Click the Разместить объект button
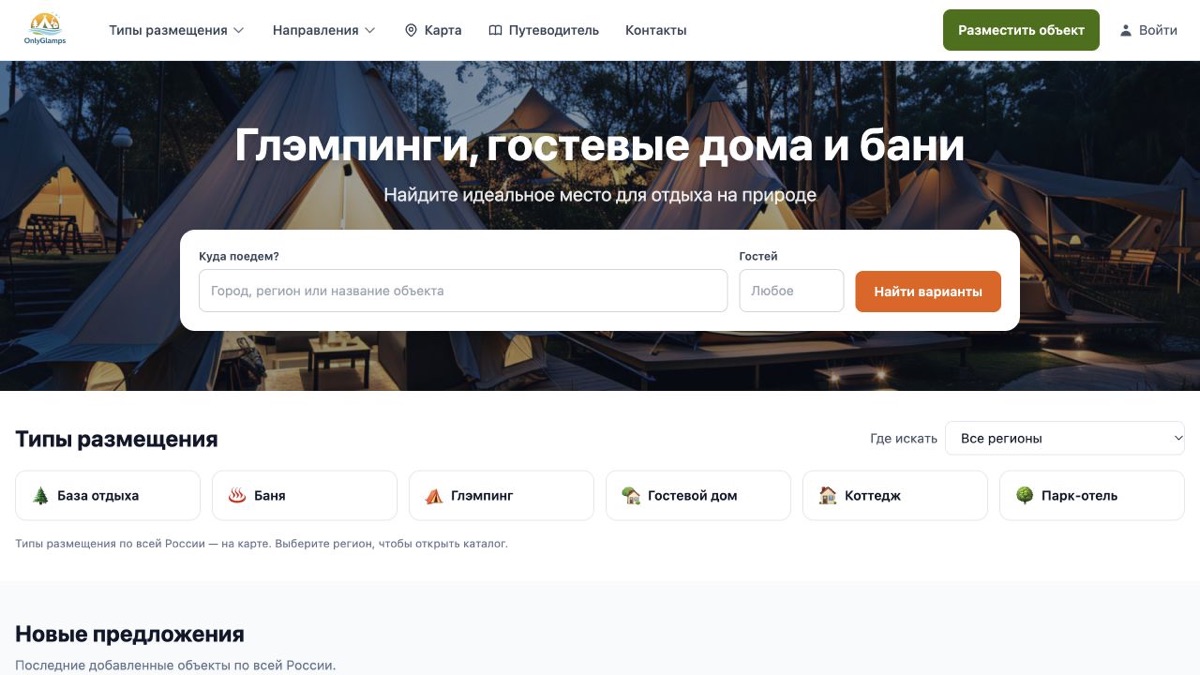Viewport: 1200px width, 675px height. tap(1021, 30)
